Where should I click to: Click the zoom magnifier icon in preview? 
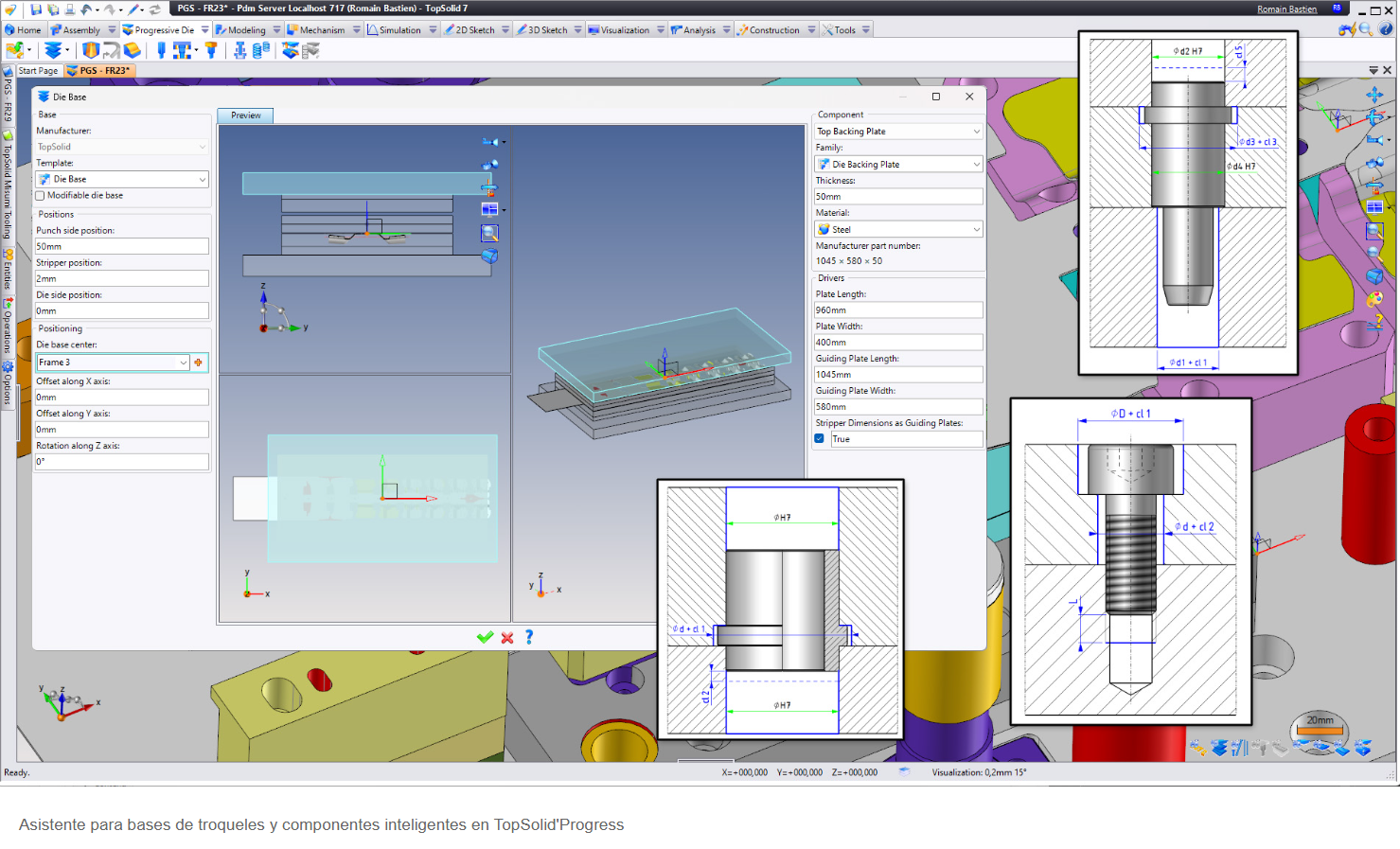tap(489, 233)
